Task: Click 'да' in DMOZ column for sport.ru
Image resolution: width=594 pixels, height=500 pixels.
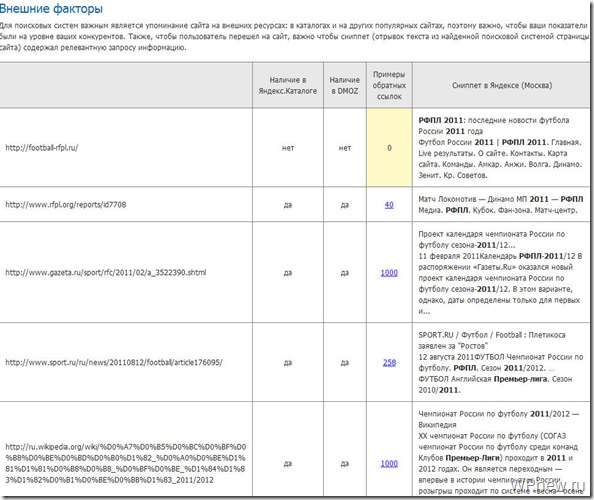Action: pos(345,362)
